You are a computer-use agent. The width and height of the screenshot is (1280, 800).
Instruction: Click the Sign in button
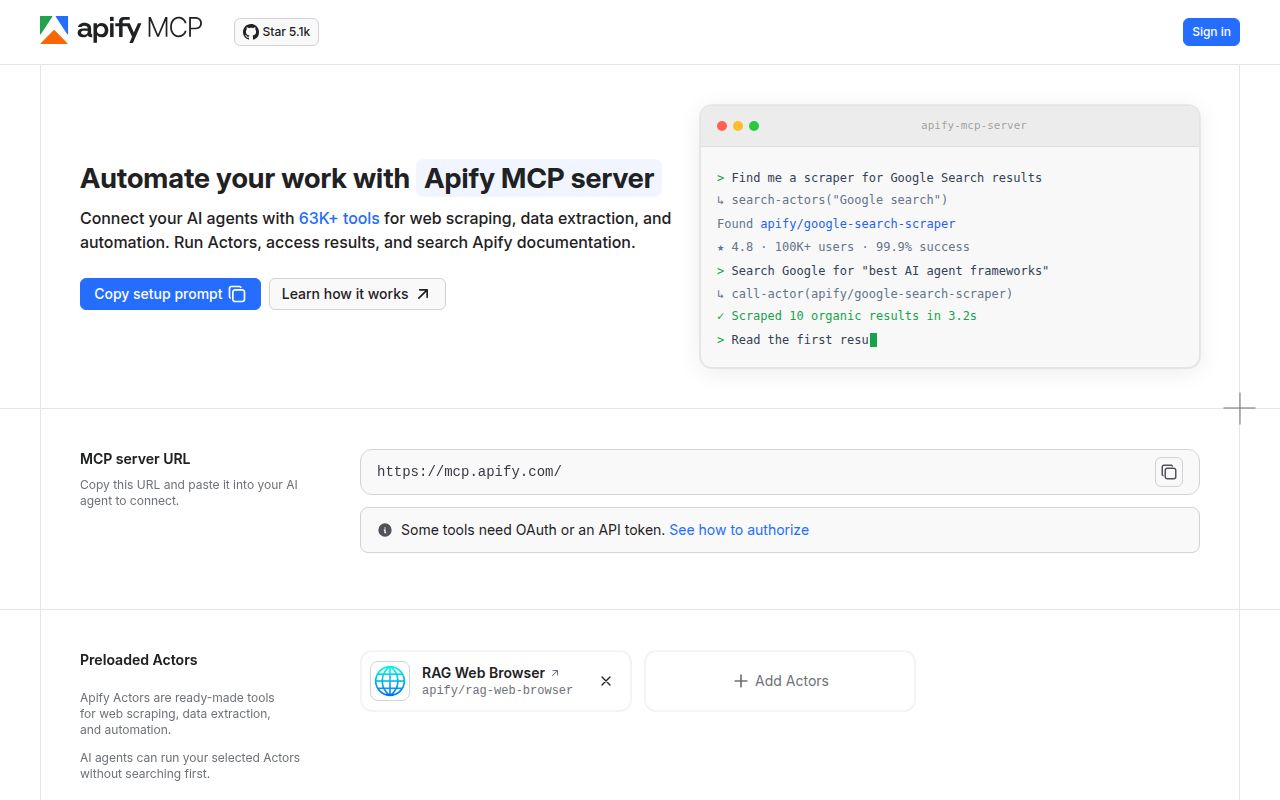coord(1211,32)
